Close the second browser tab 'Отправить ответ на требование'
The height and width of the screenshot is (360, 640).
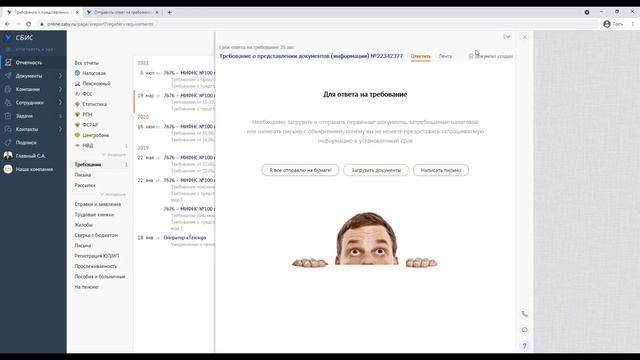157,12
